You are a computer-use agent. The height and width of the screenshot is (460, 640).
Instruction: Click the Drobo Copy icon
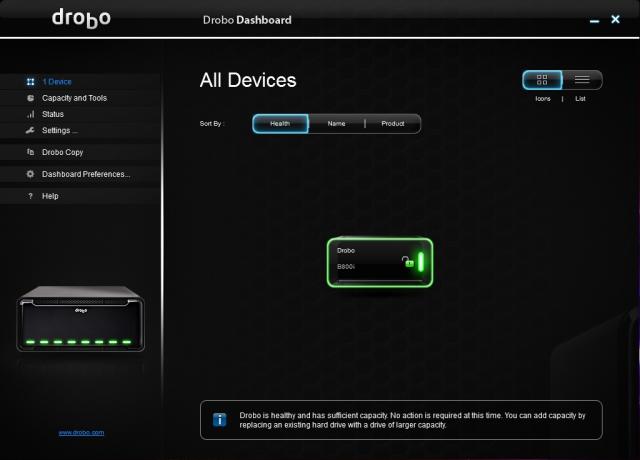[x=30, y=152]
